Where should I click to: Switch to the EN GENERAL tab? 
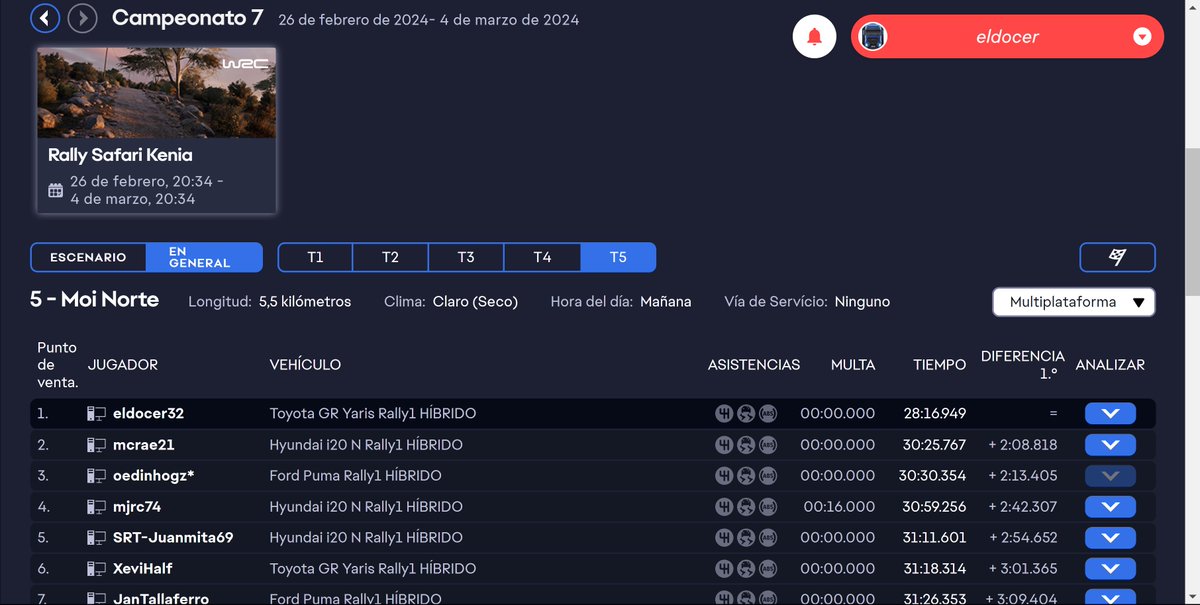point(203,257)
